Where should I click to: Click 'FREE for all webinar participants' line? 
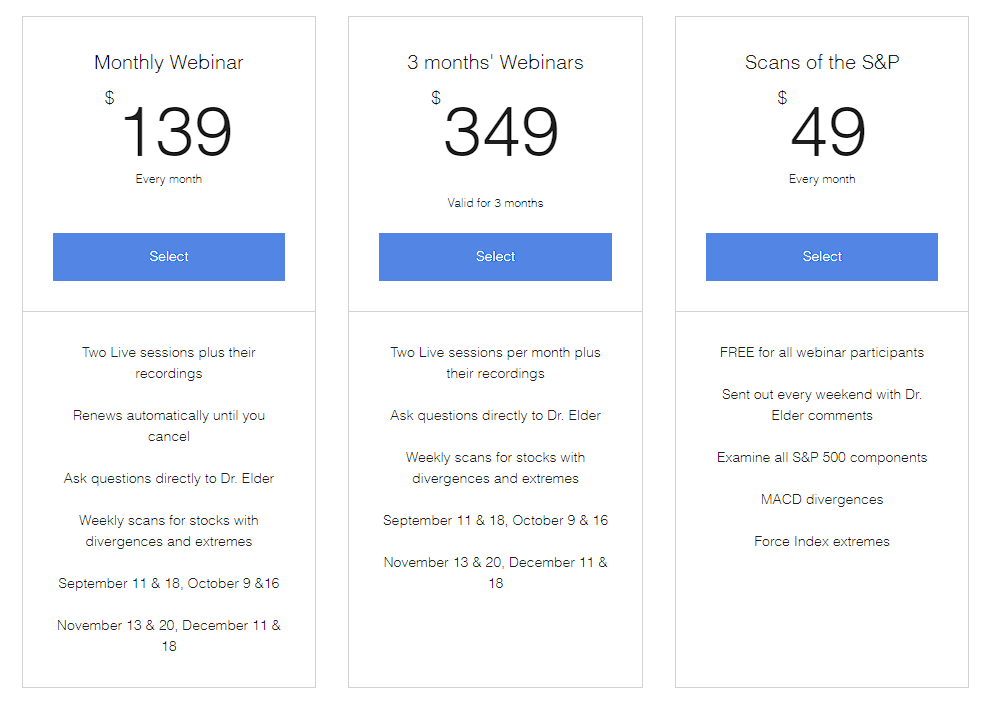pos(822,352)
